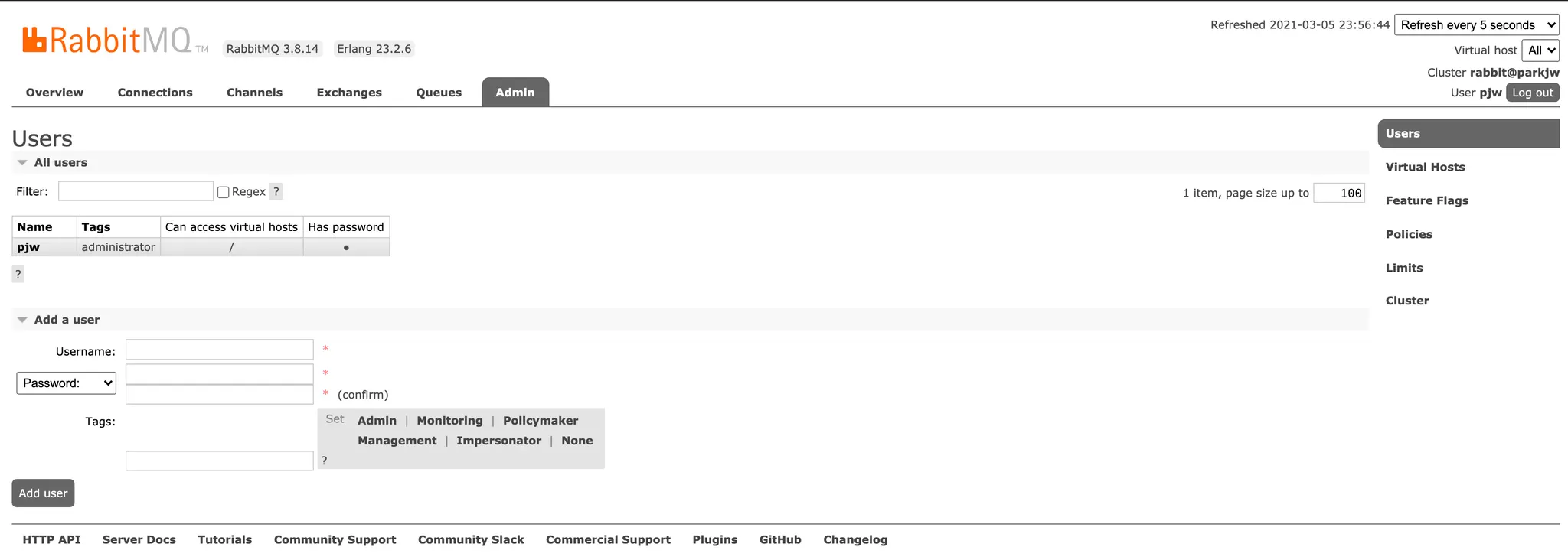
Task: Open the Community Support link
Action: [335, 539]
